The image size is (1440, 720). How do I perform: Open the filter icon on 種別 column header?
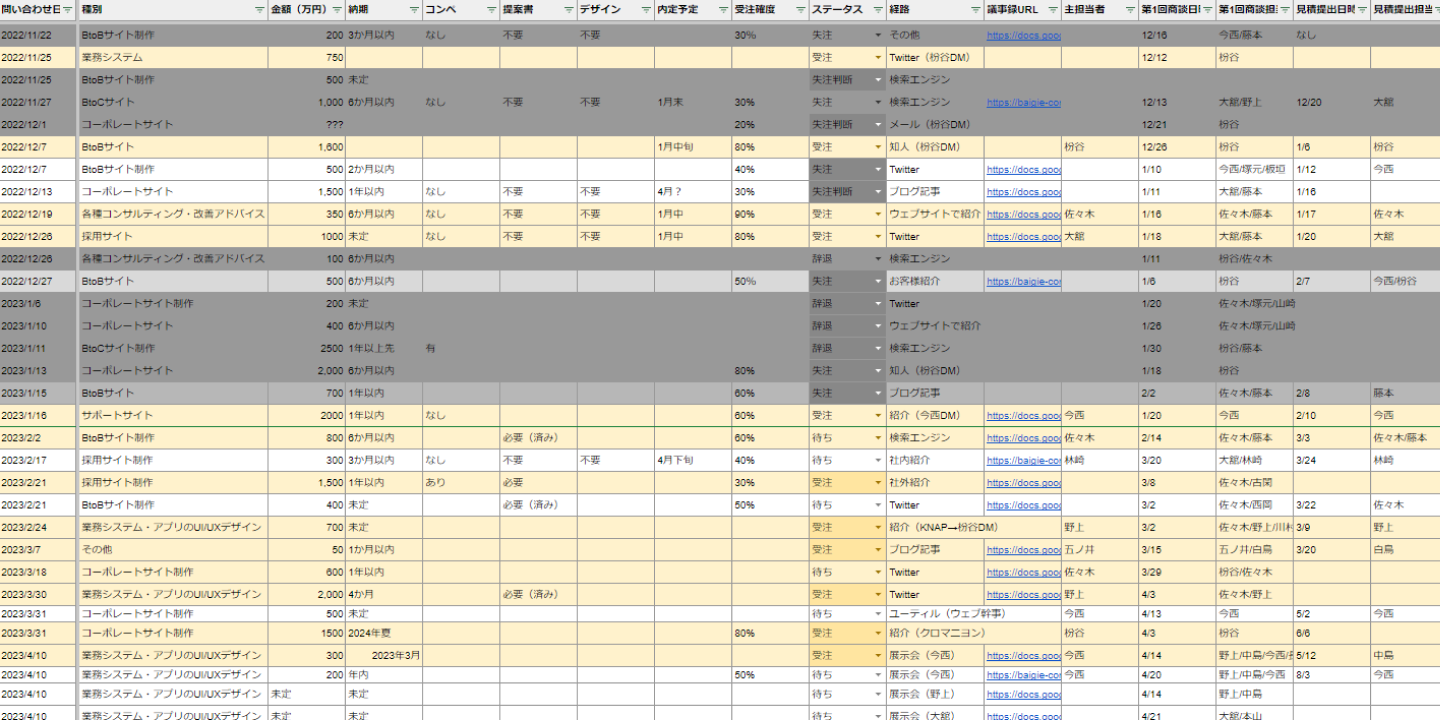tap(258, 9)
